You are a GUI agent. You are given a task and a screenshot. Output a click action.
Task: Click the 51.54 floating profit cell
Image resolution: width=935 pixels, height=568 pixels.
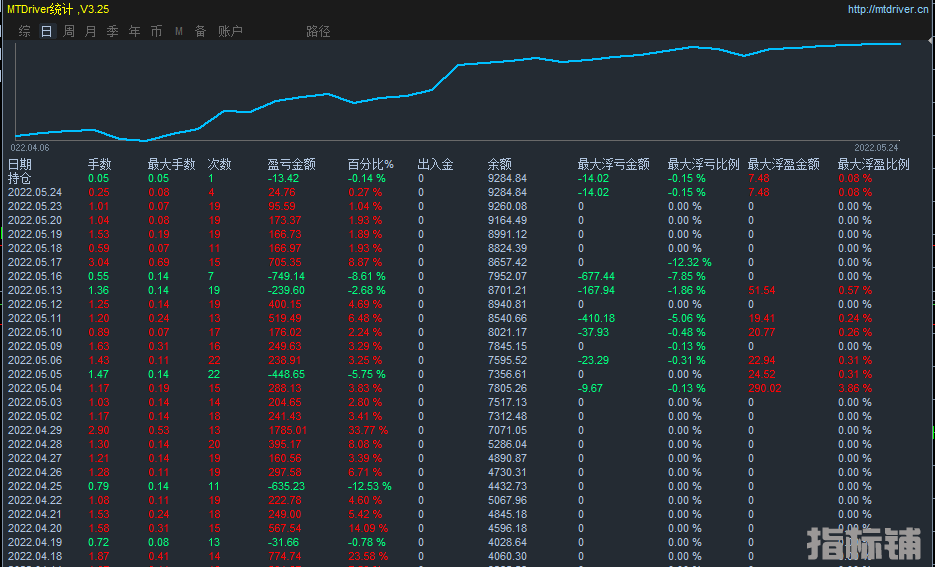click(762, 290)
